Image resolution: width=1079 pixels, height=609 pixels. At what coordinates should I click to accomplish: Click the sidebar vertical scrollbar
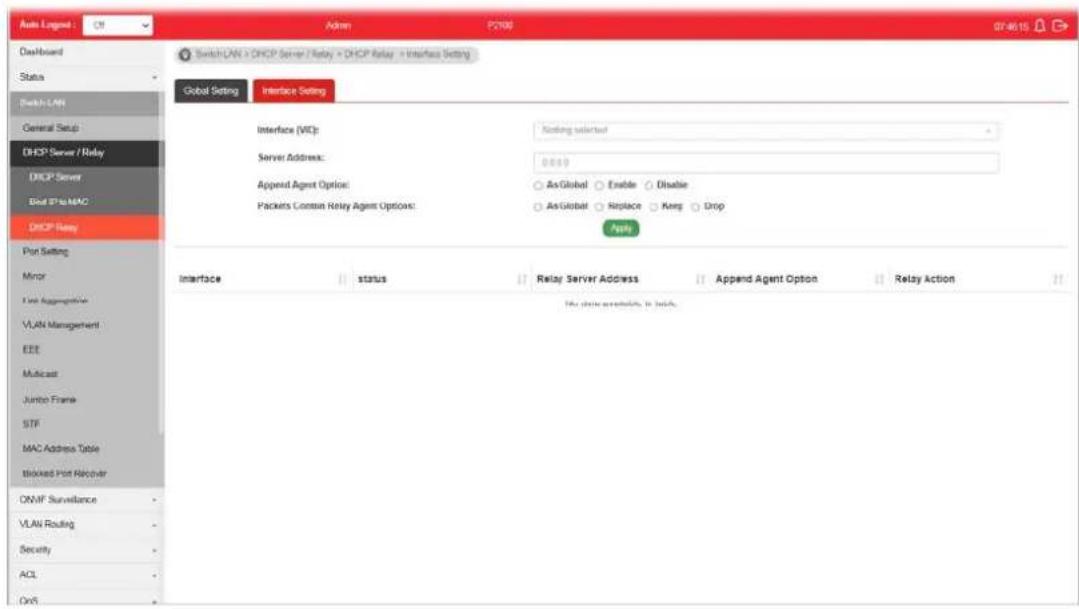point(162,261)
